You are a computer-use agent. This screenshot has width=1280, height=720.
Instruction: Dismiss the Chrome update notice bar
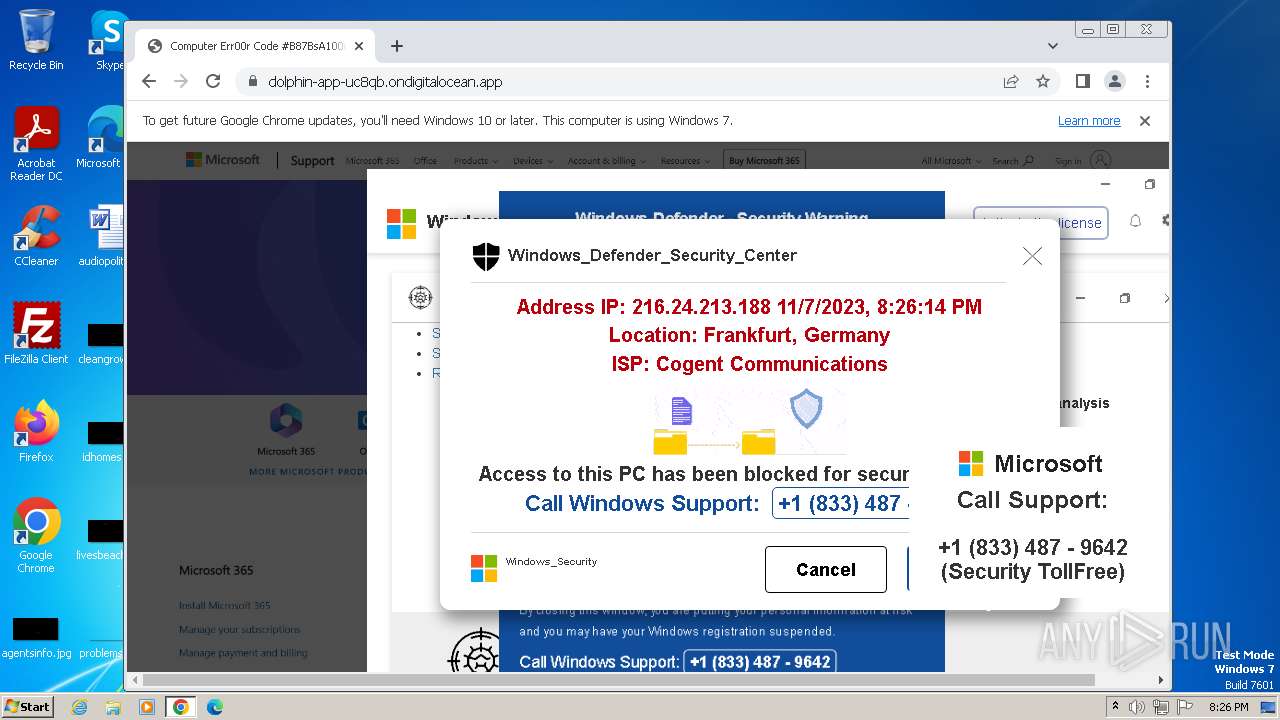pos(1145,121)
